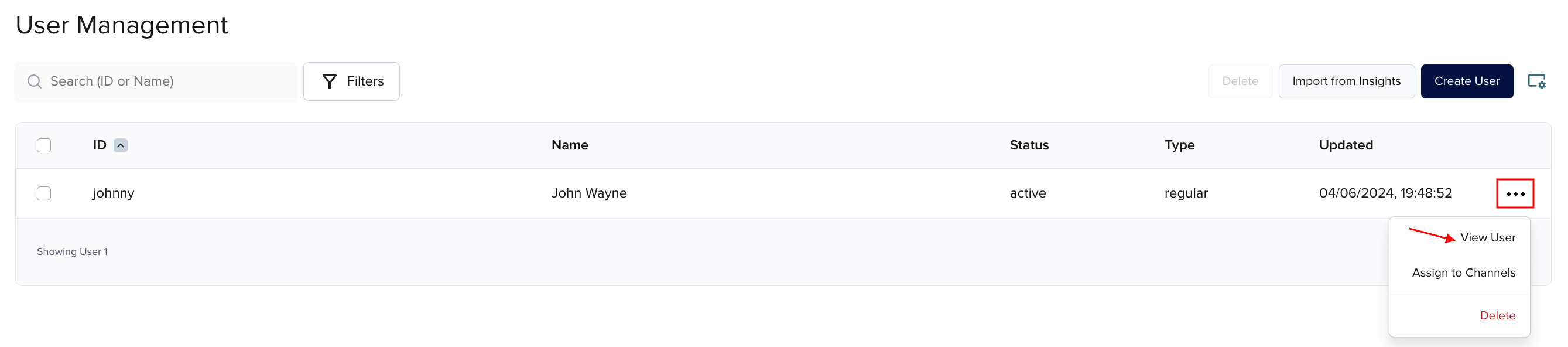Check the box beside the ID column header
Image resolution: width=1568 pixels, height=347 pixels.
point(44,145)
